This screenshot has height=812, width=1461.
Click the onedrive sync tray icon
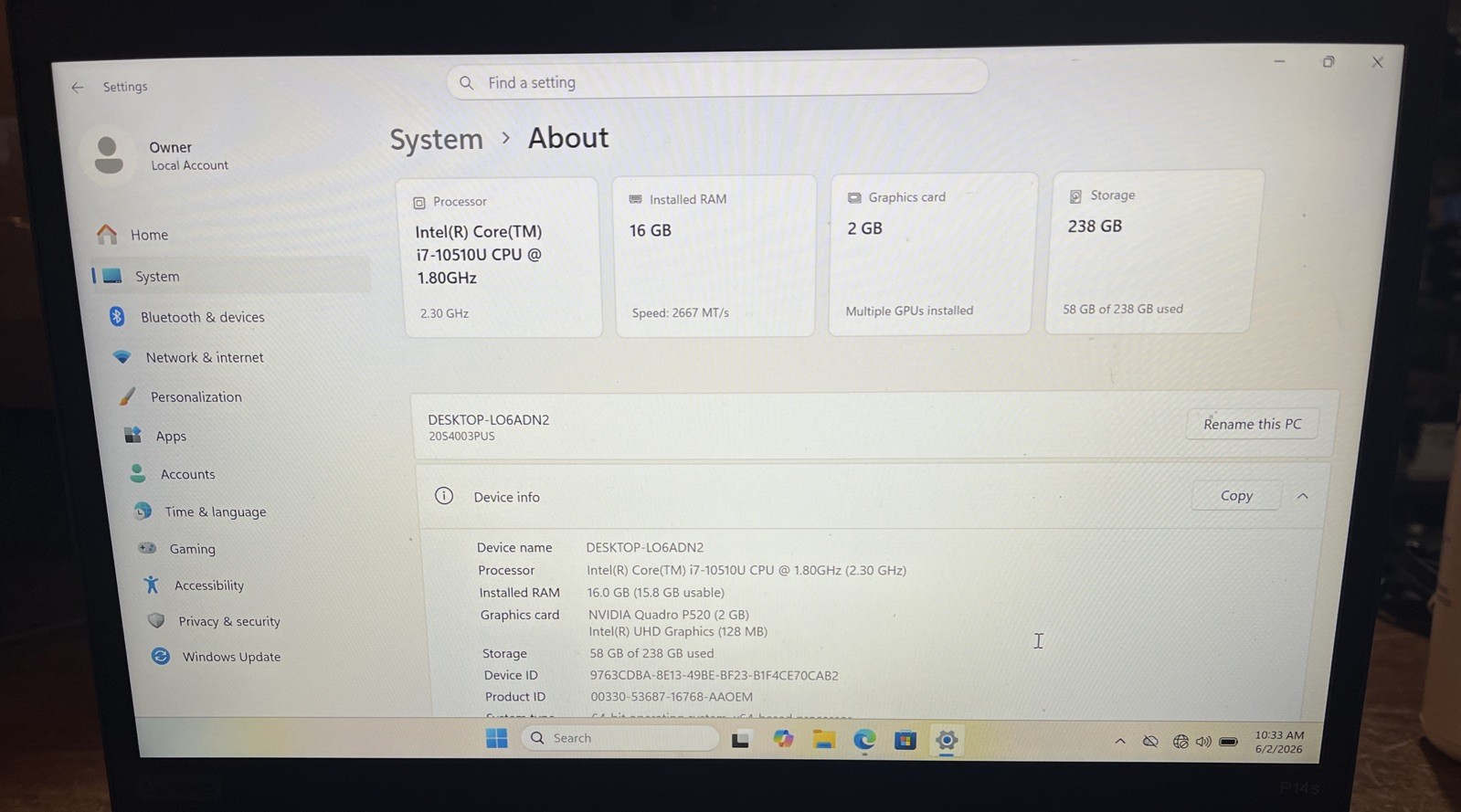pos(1150,742)
